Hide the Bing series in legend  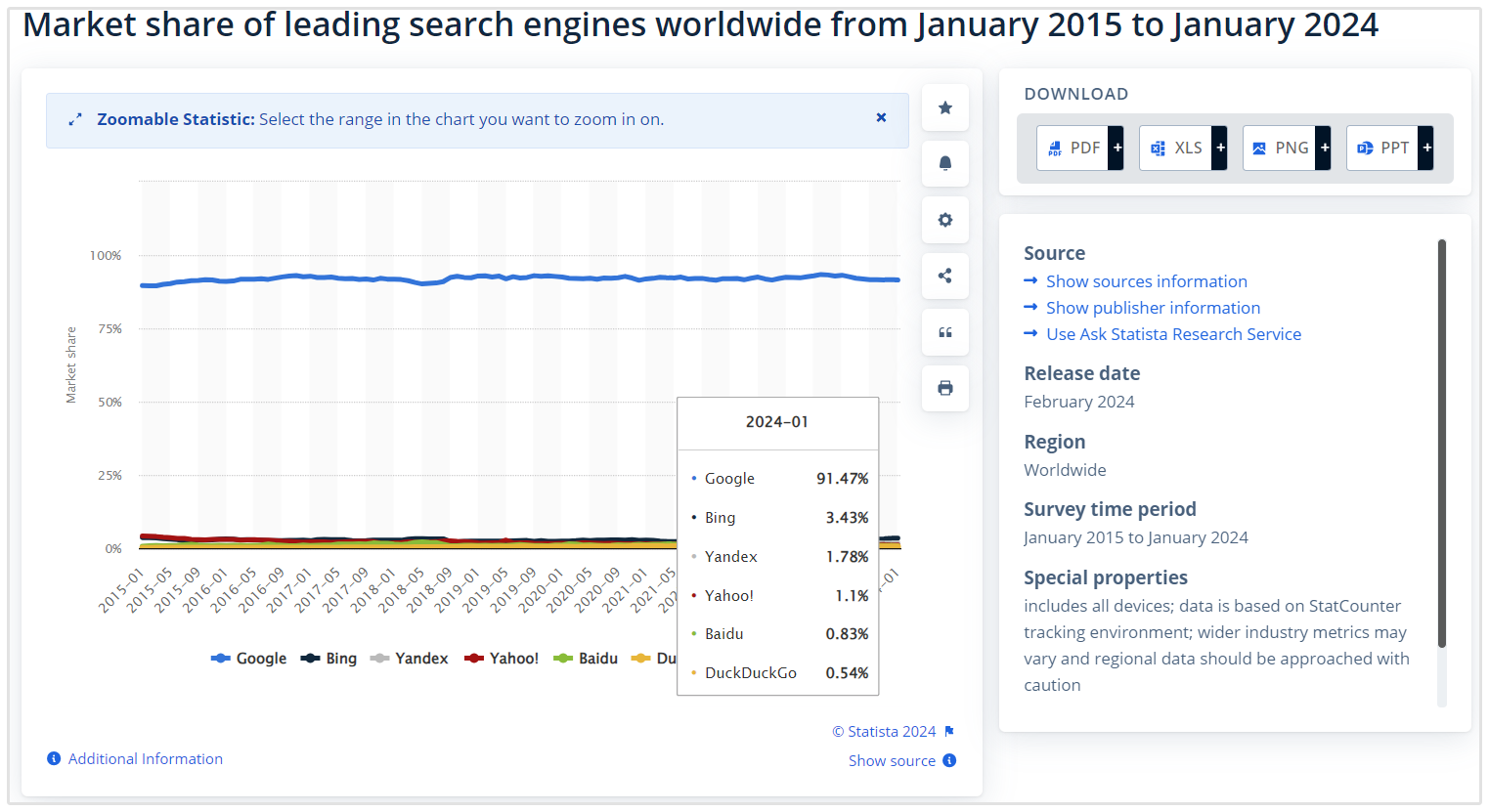[x=329, y=659]
